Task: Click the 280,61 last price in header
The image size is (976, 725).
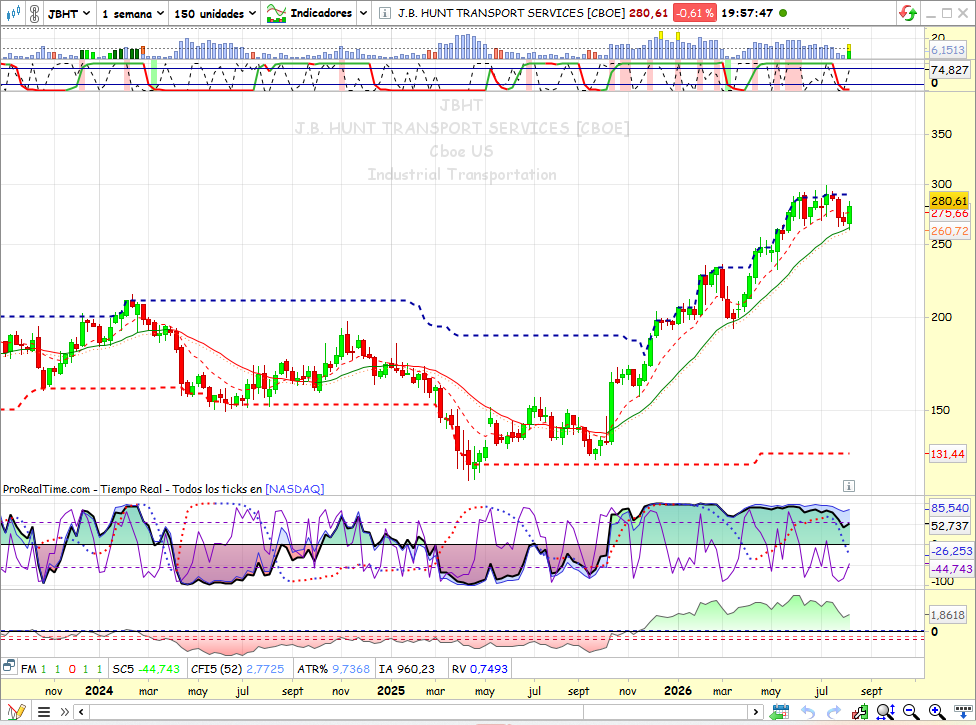Action: click(649, 13)
